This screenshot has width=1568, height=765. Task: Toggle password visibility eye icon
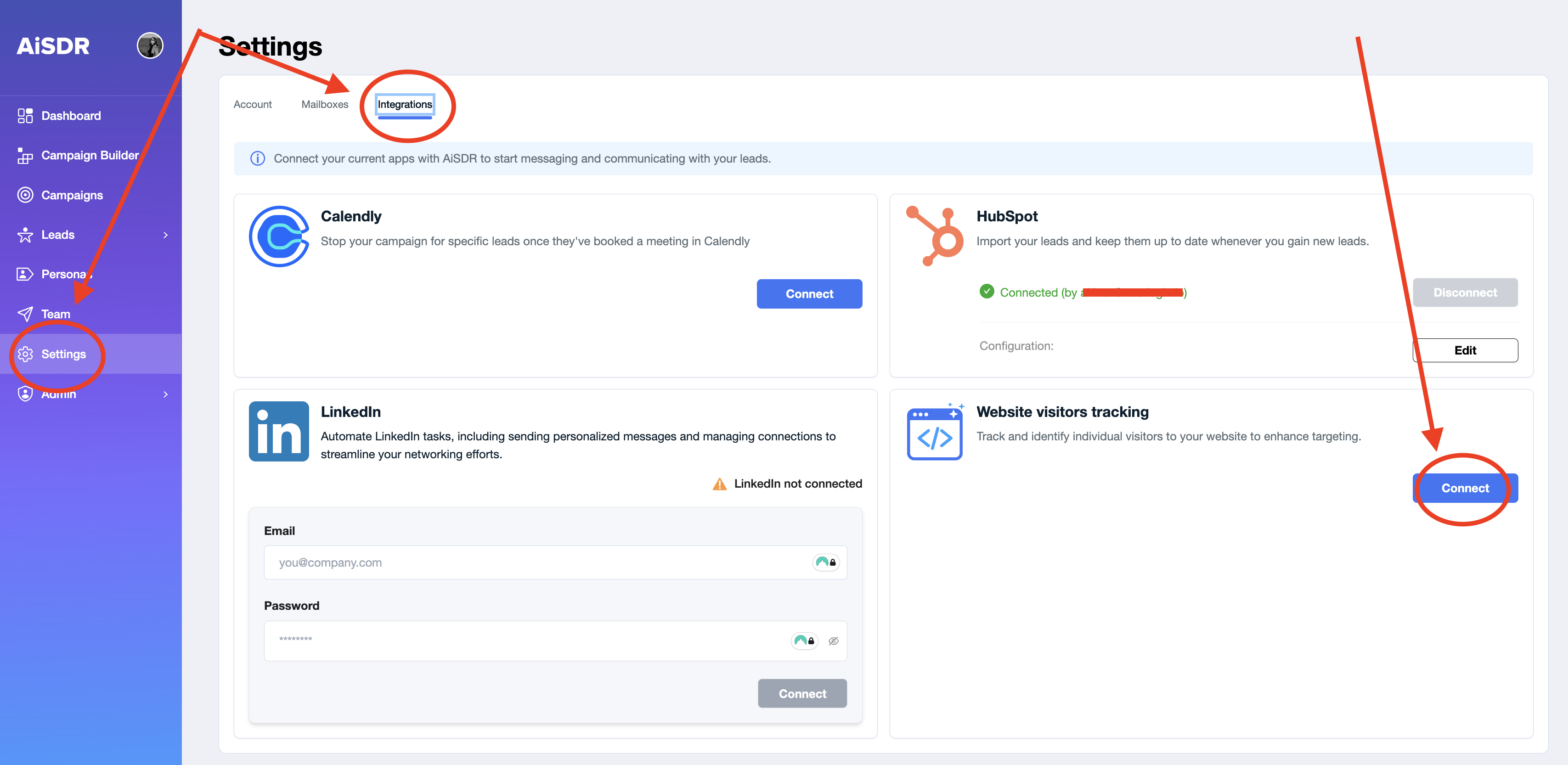834,641
